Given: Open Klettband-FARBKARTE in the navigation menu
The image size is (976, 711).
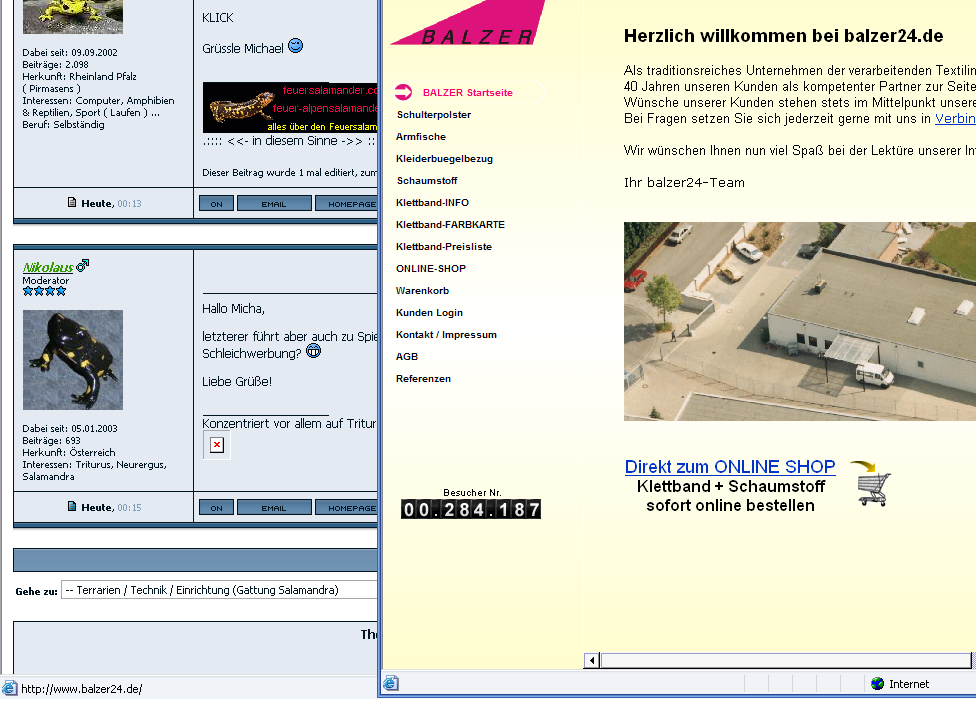Looking at the screenshot, I should click(x=450, y=225).
